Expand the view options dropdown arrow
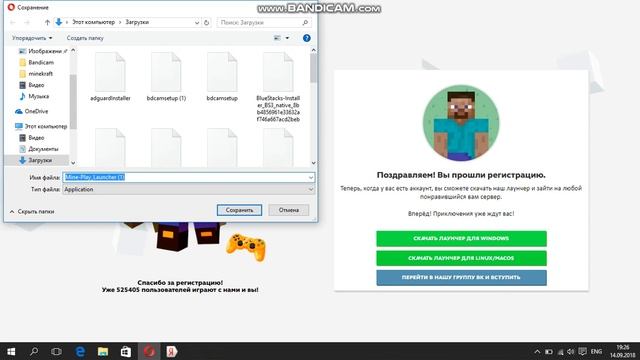 287,38
